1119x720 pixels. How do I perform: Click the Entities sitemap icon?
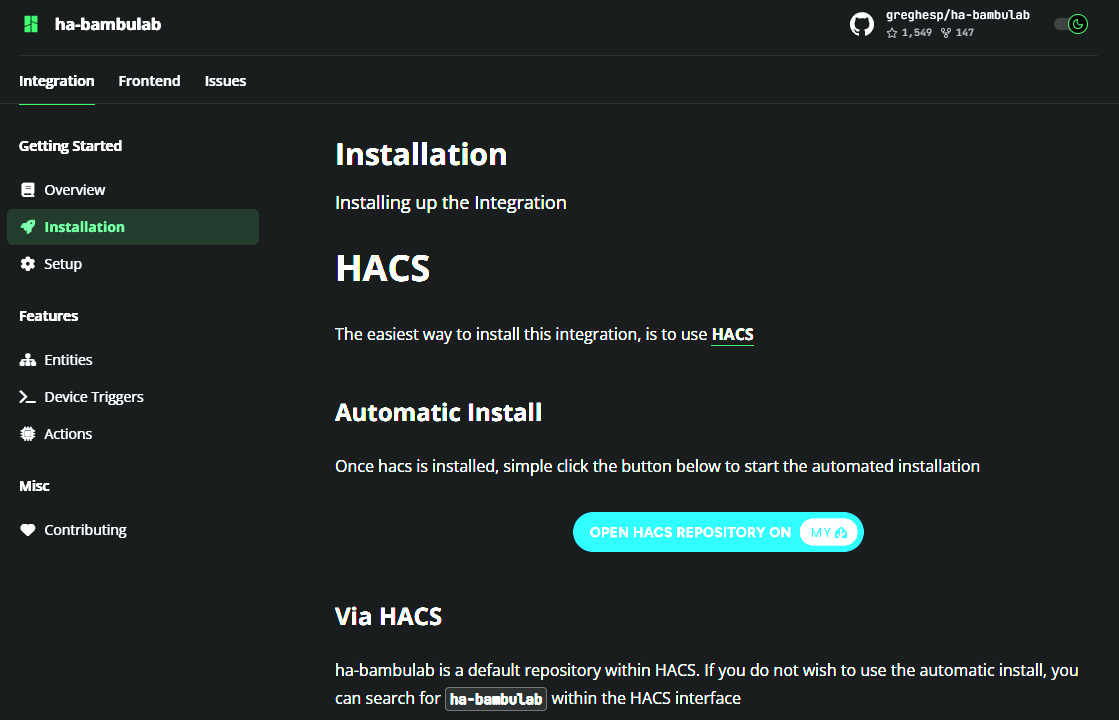click(28, 360)
